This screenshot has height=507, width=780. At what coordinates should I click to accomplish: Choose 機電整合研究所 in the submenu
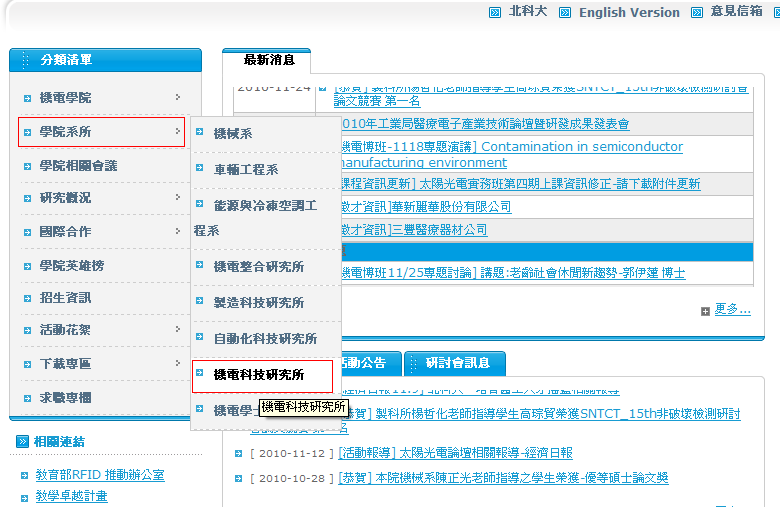coord(259,267)
